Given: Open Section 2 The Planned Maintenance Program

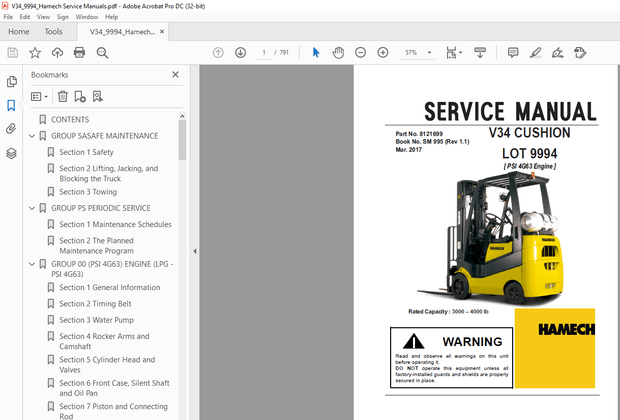Looking at the screenshot, I should click(x=96, y=246).
